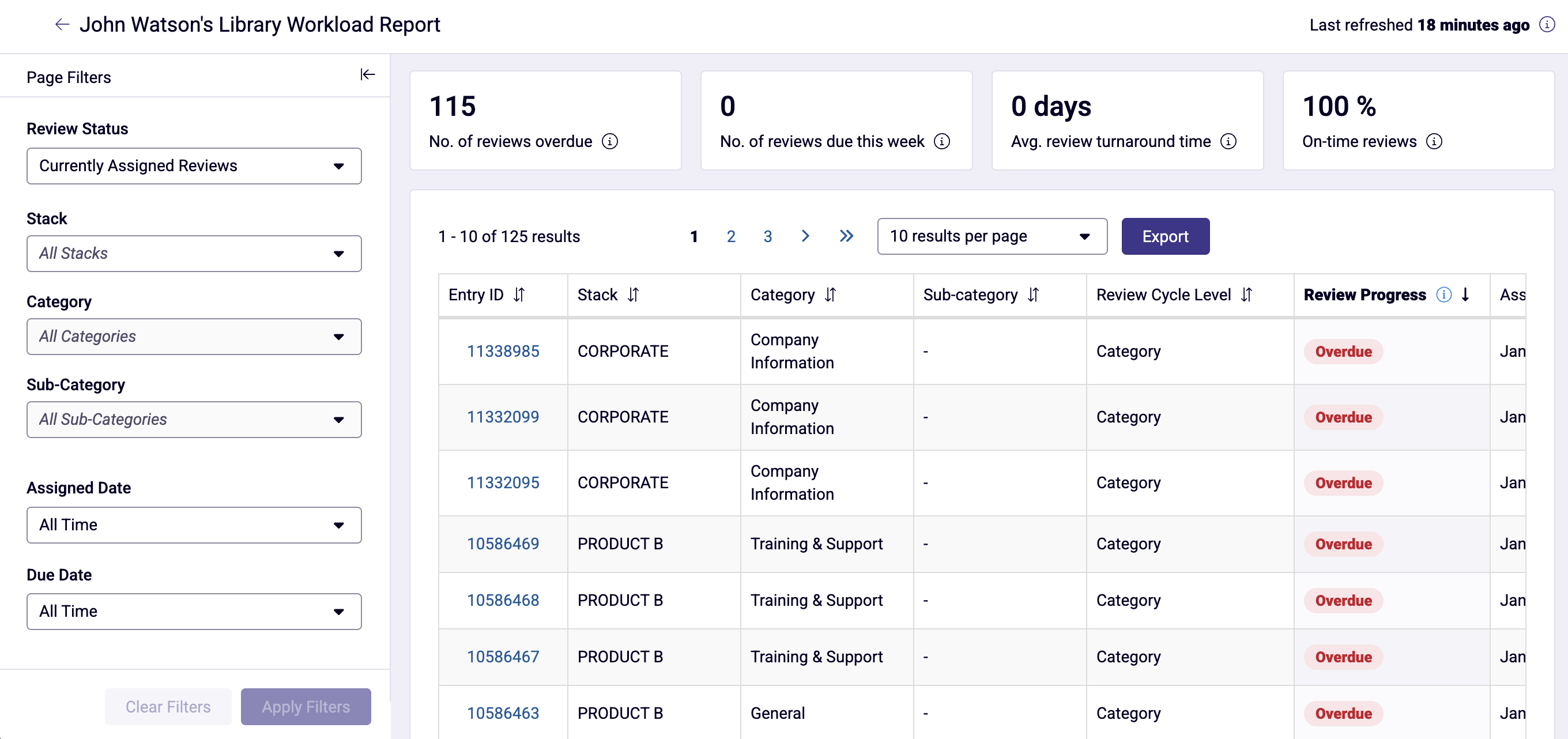Viewport: 1568px width, 739px height.
Task: Open the All Sub-Categories dropdown
Action: click(194, 419)
